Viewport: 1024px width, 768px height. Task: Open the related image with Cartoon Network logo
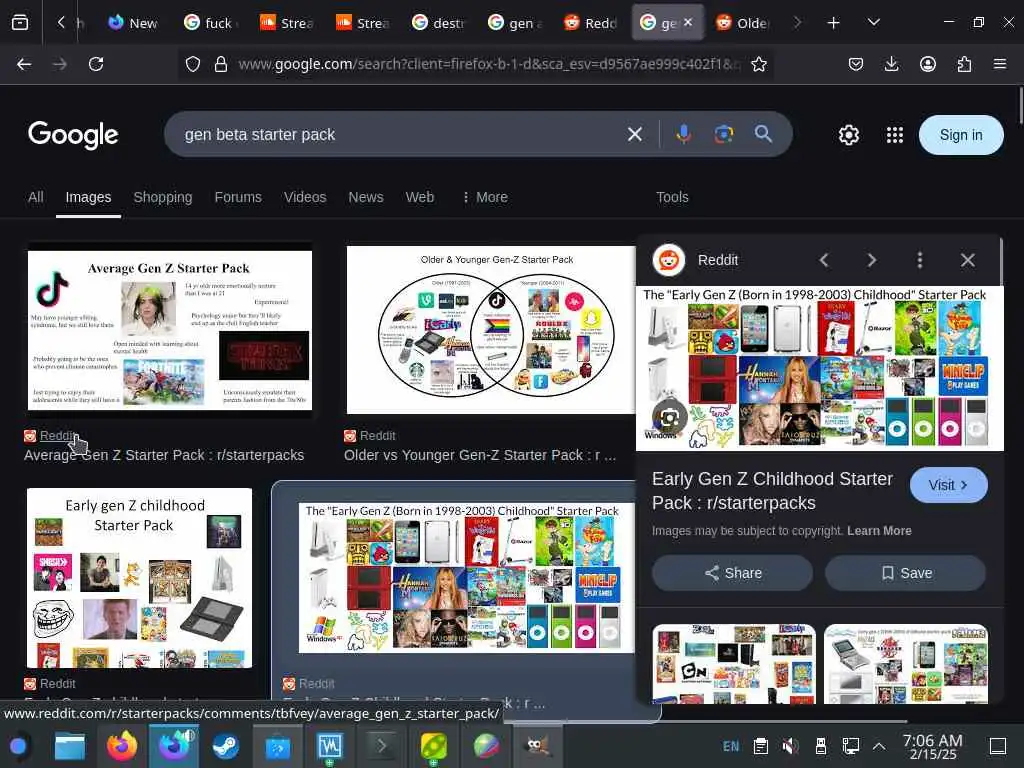(x=734, y=664)
